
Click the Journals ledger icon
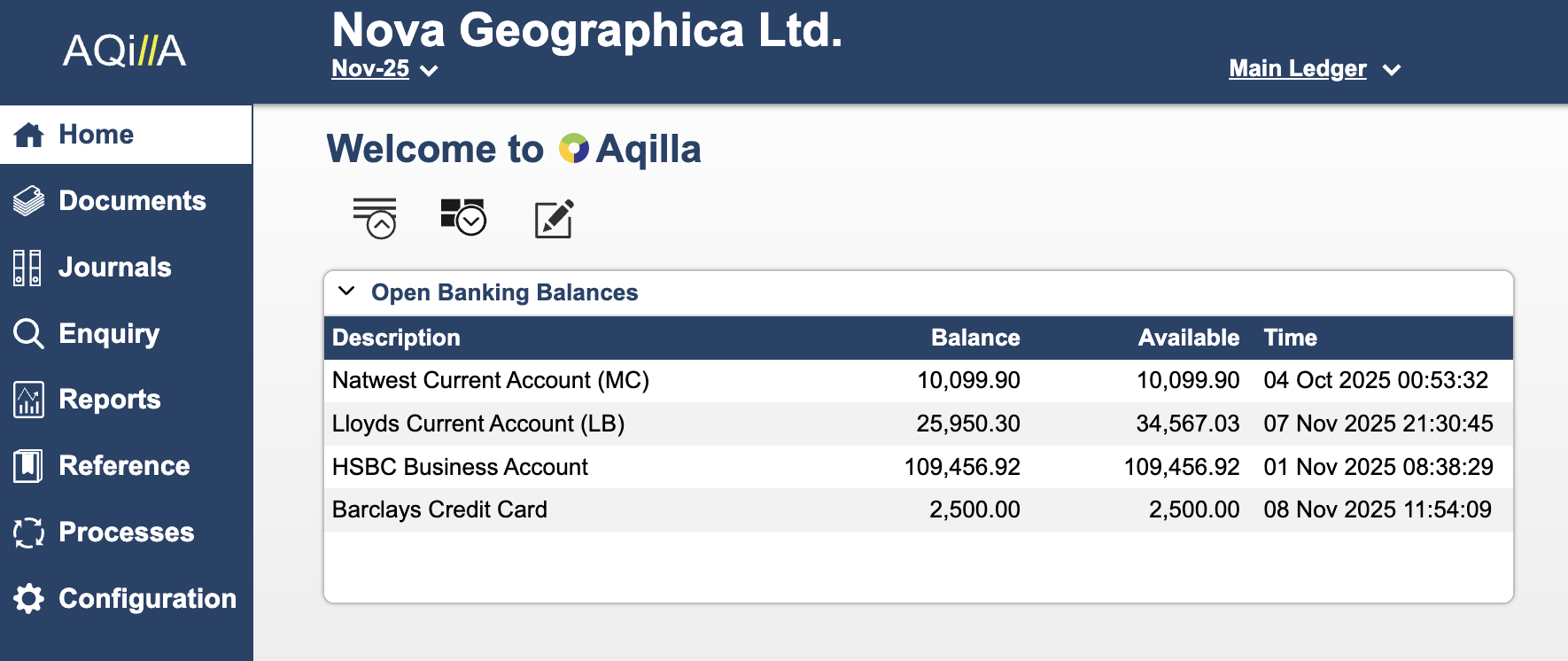point(27,268)
